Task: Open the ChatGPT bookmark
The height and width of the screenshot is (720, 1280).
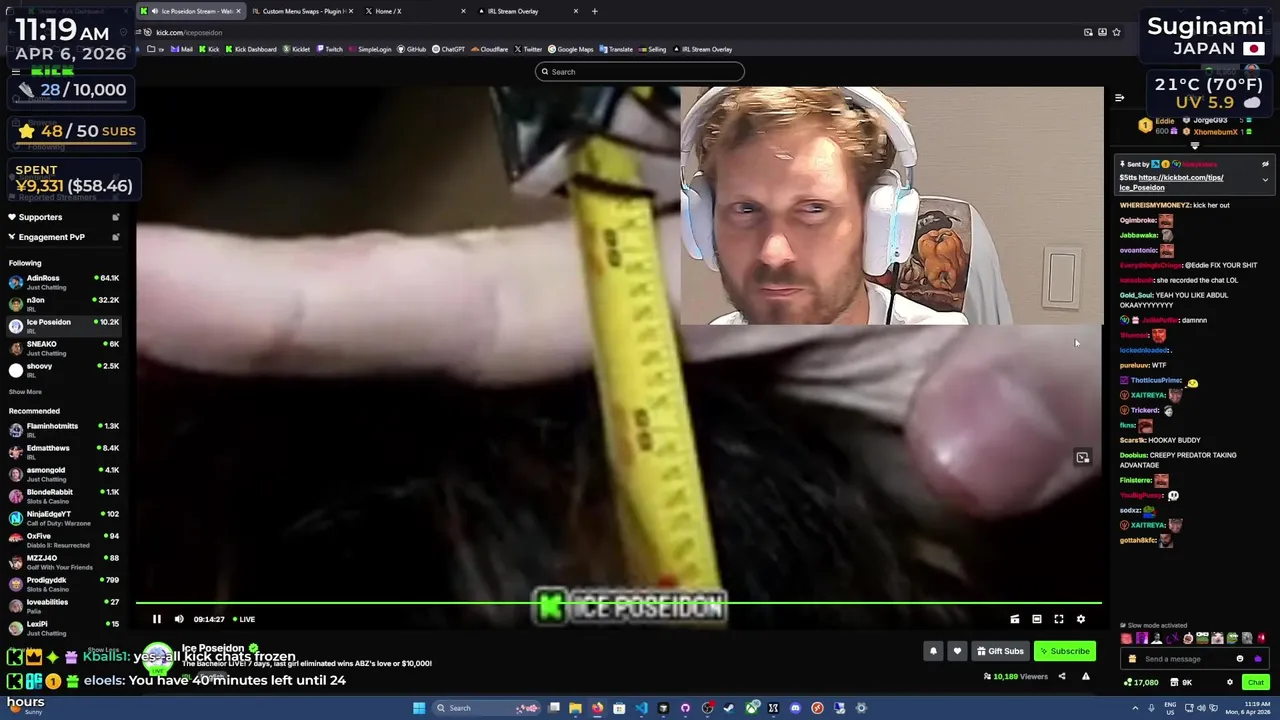Action: [x=449, y=49]
